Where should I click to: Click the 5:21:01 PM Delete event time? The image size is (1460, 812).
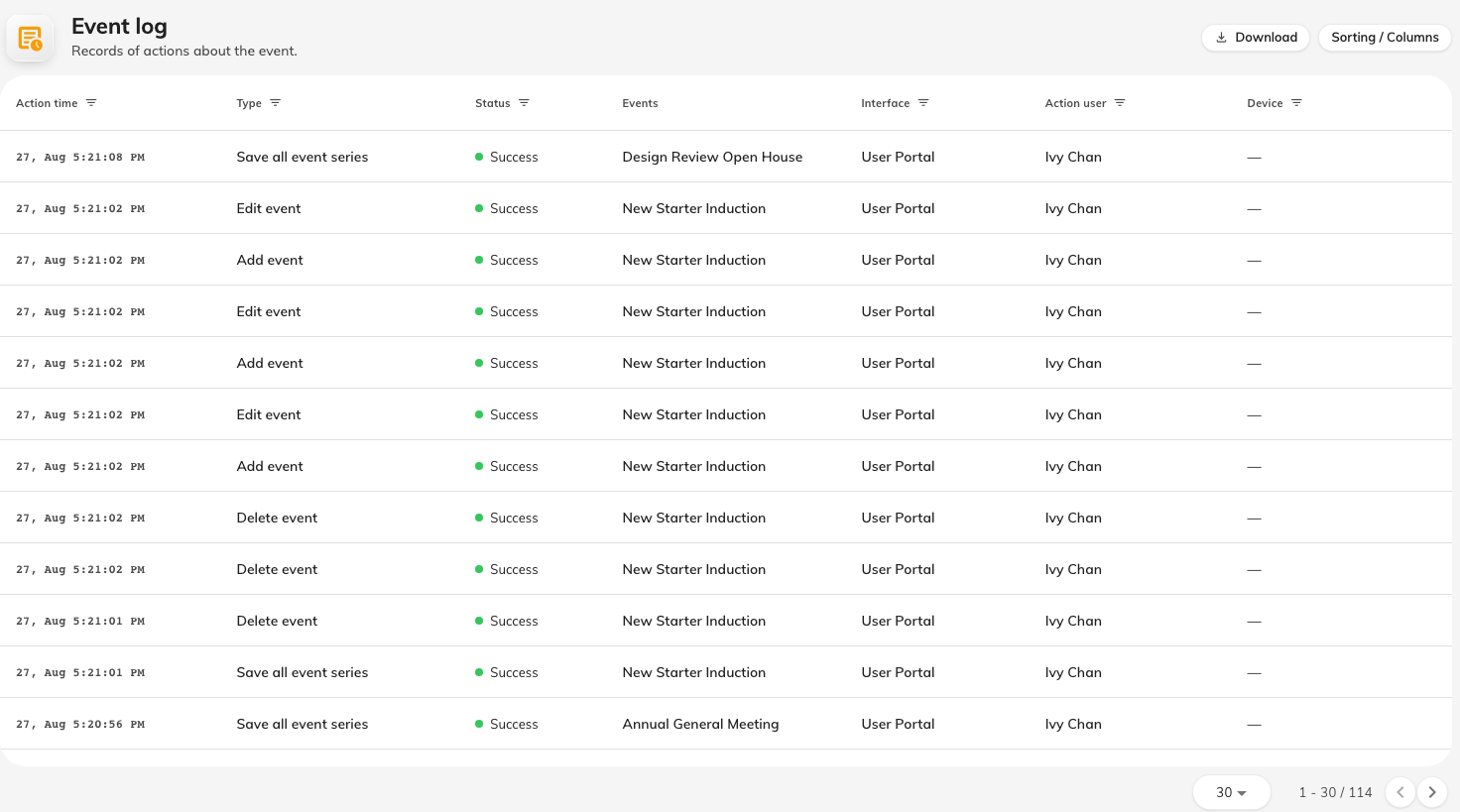pyautogui.click(x=80, y=622)
